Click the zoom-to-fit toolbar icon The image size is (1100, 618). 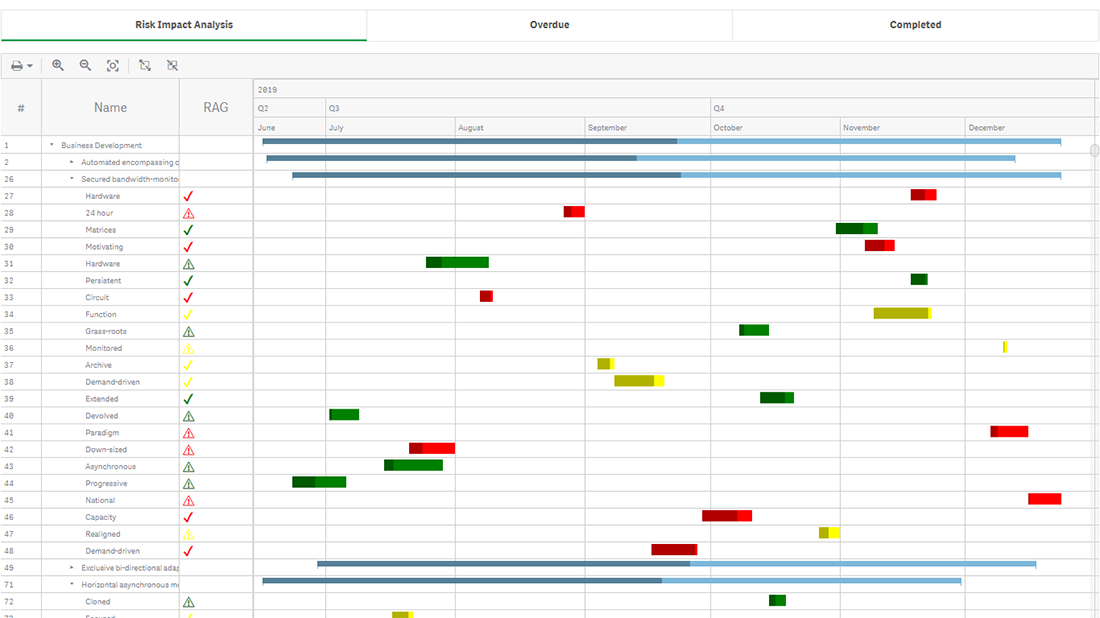pos(113,66)
